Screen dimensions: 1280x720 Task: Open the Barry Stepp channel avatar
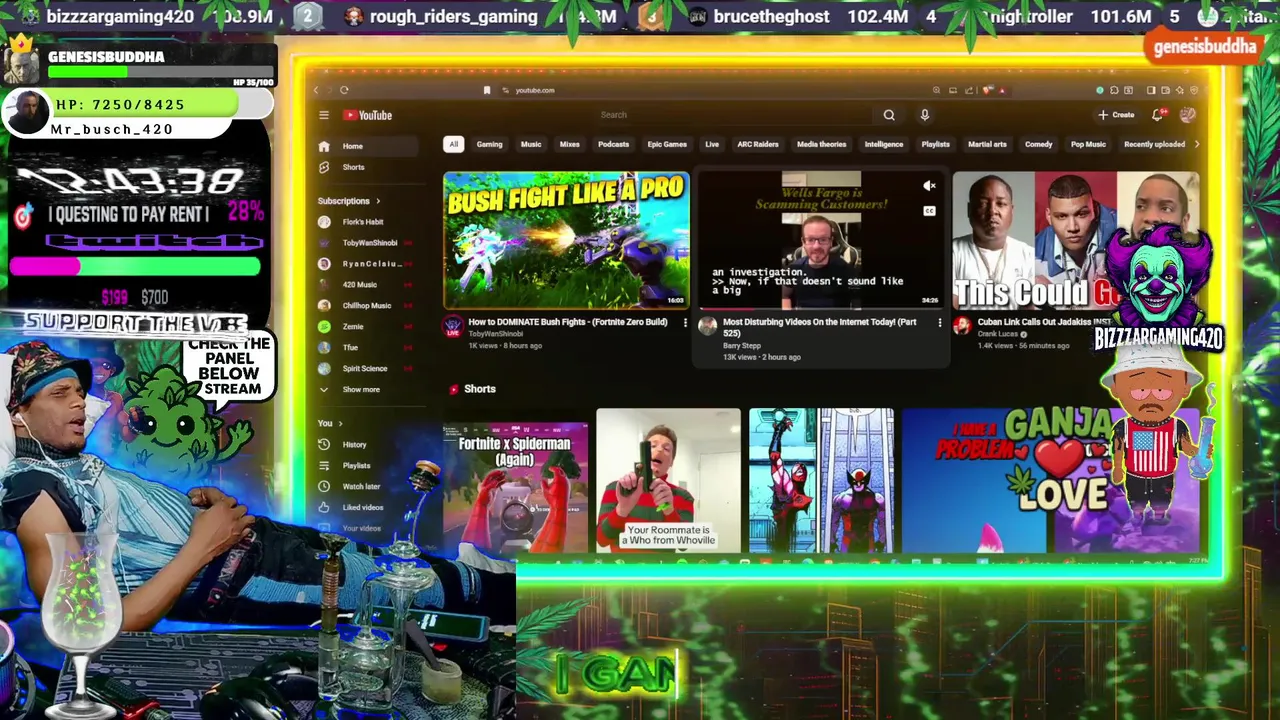click(x=708, y=326)
